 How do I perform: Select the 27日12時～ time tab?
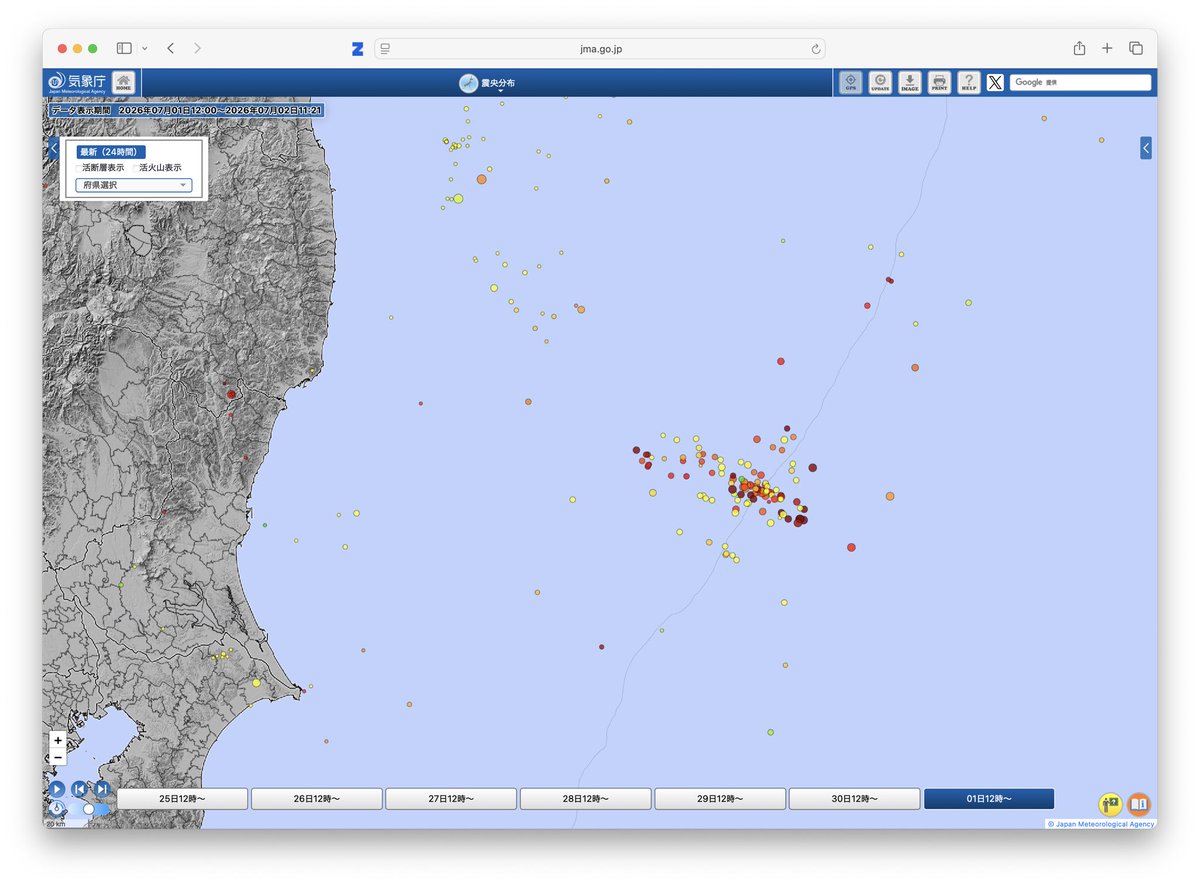(451, 799)
